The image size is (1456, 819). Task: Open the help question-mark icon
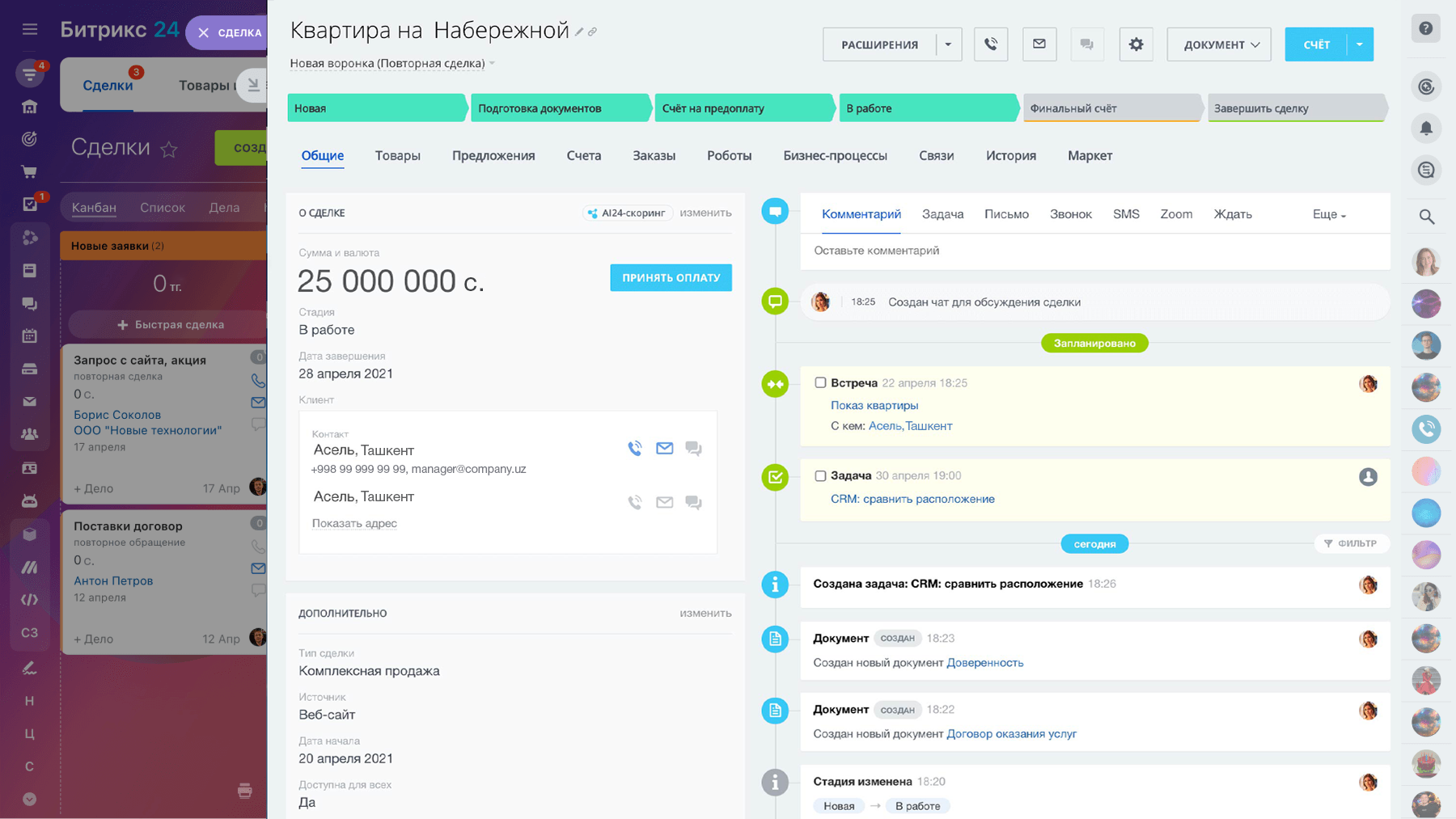click(x=1426, y=28)
